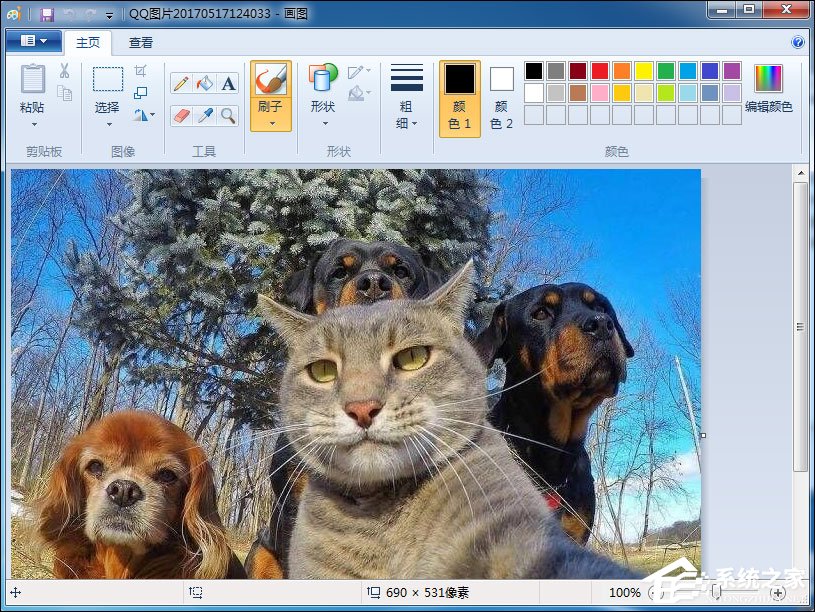The height and width of the screenshot is (612, 815).
Task: Select the Color picker eyedropper tool
Action: [x=205, y=115]
